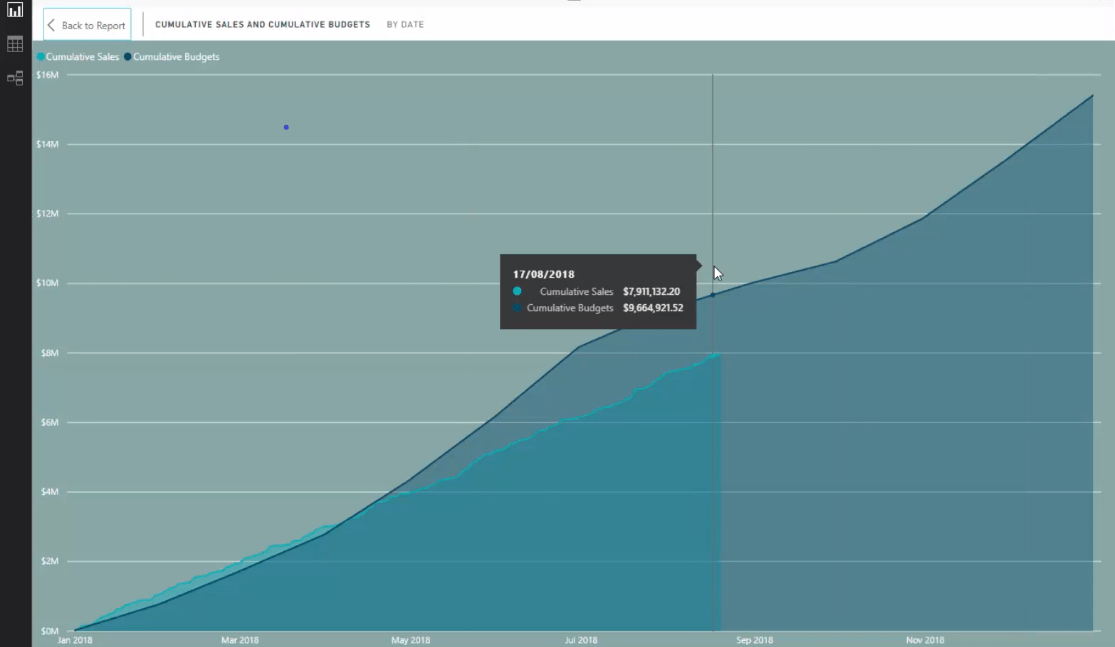Screen dimensions: 1115x647
Task: Click the Back to Report button
Action: pos(87,25)
